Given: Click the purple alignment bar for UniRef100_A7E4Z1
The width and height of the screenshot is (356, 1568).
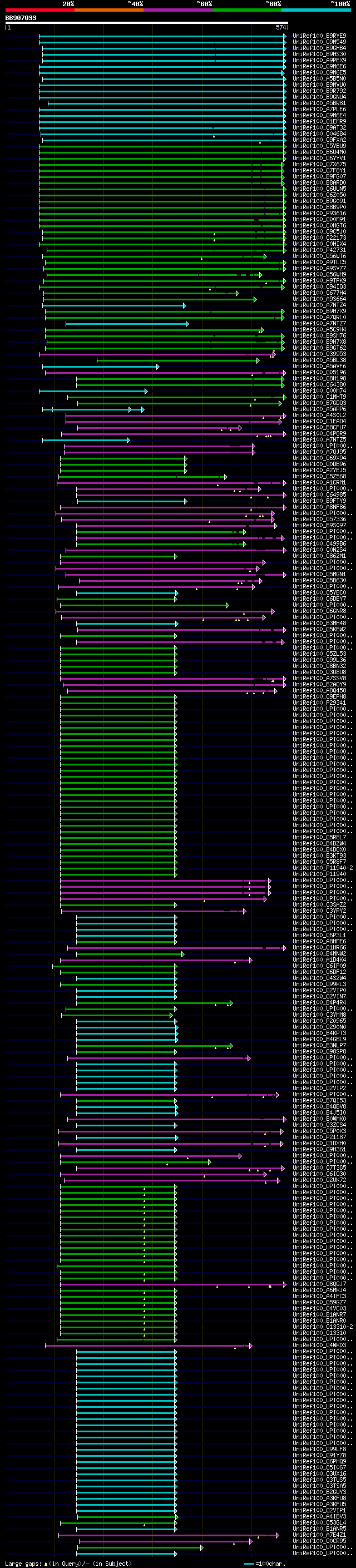Looking at the screenshot, I should point(169,1536).
